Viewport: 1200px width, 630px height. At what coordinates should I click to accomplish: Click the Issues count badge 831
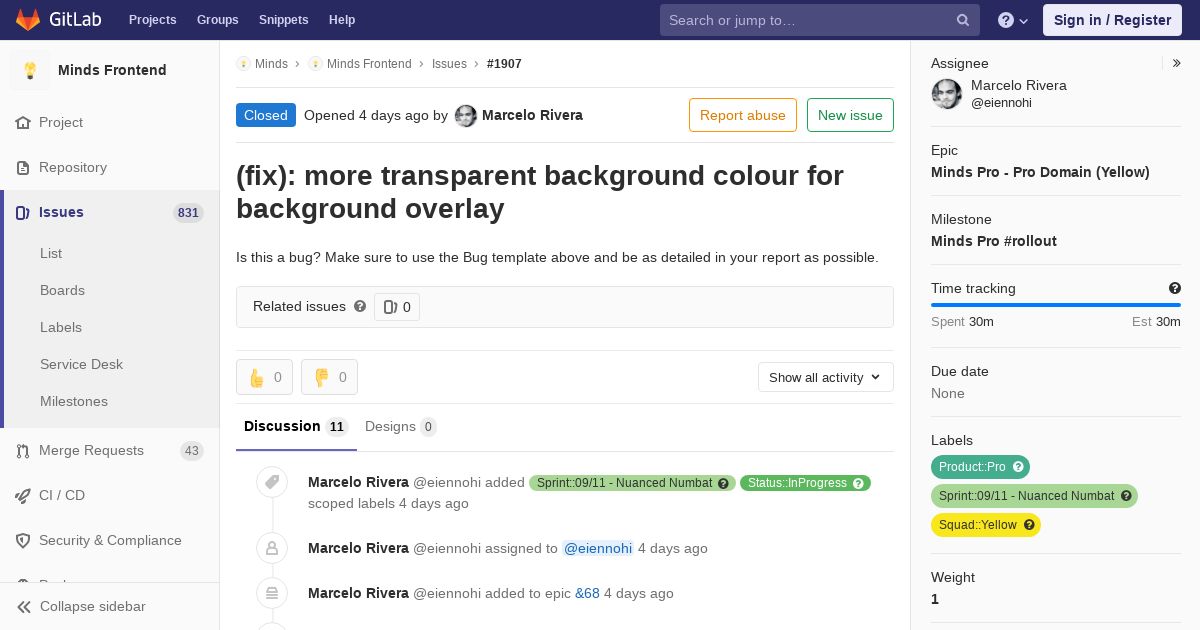pyautogui.click(x=188, y=213)
